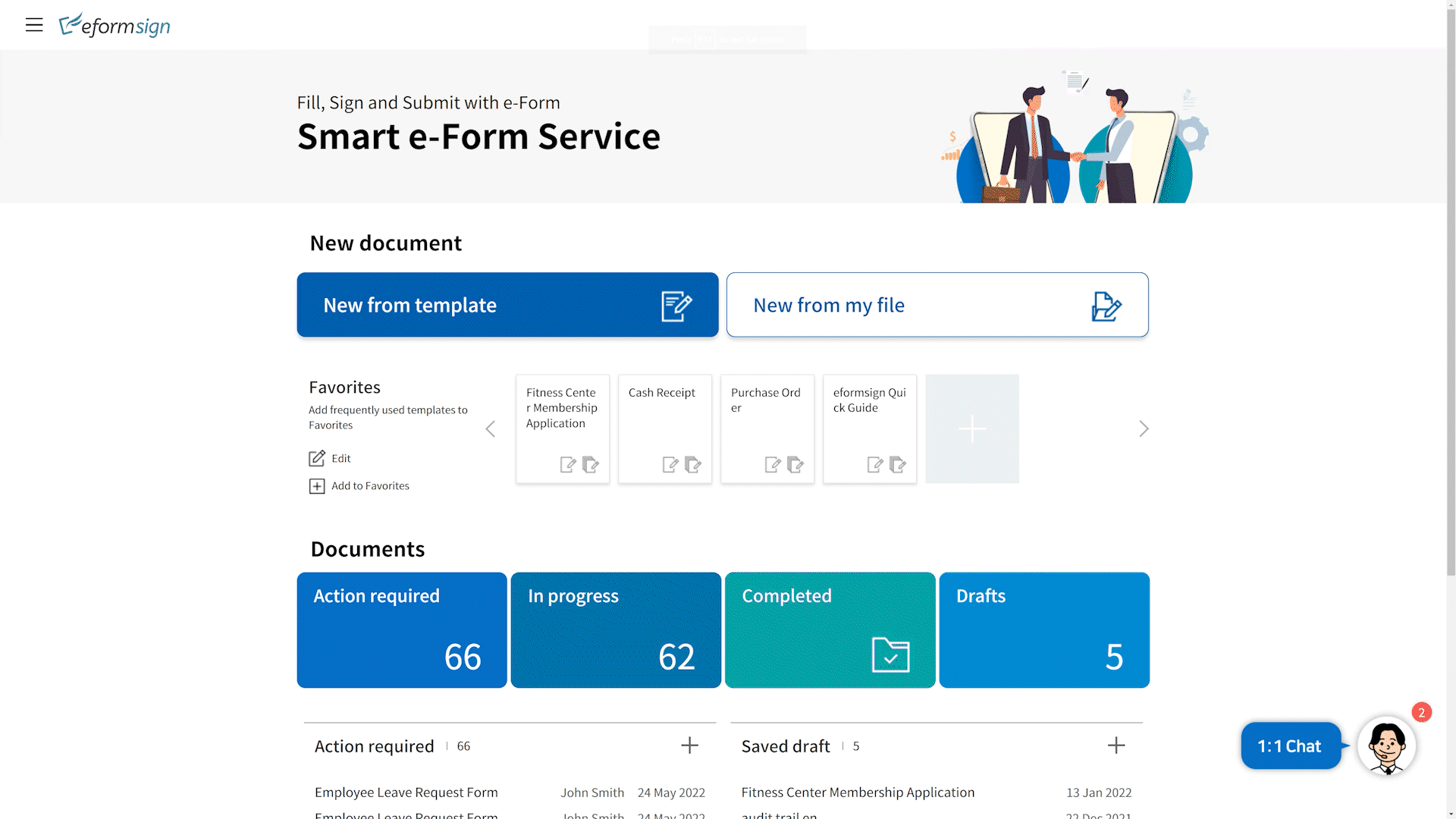The height and width of the screenshot is (819, 1456).
Task: Click single-document icon on eformsign Quick Guide card
Action: click(875, 464)
